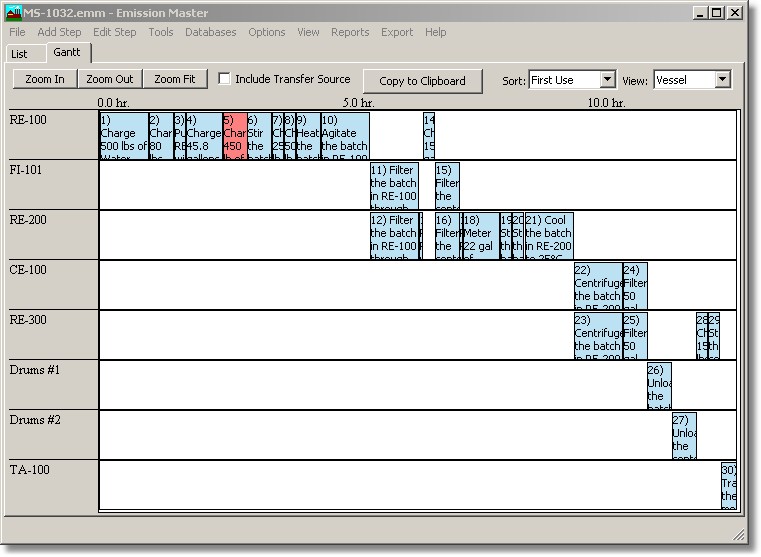The image size is (761, 557).
Task: Select step 6 Stir the batch bar
Action: (x=259, y=136)
